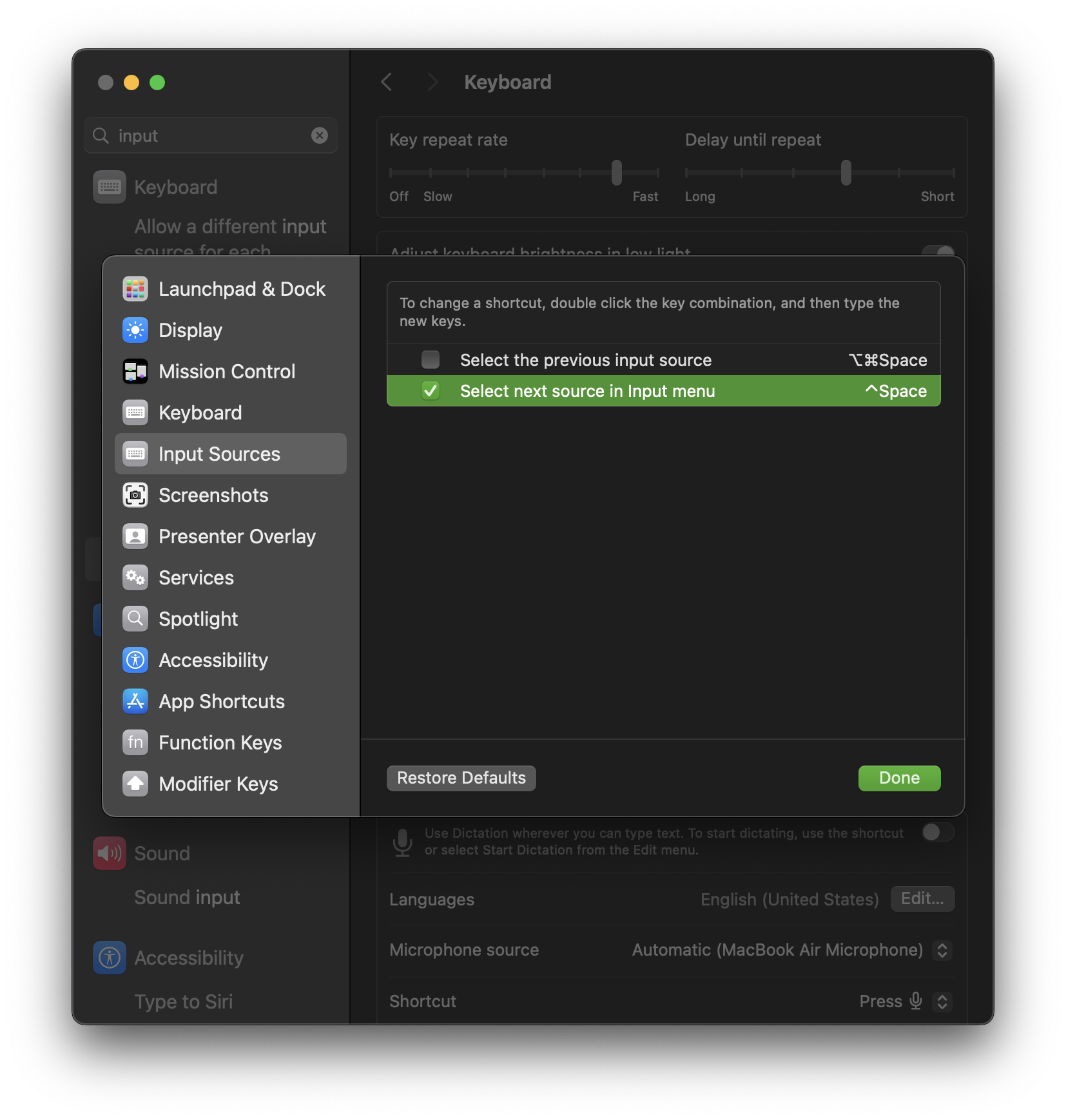Click the green zoom window button
The image size is (1066, 1120).
click(x=157, y=82)
